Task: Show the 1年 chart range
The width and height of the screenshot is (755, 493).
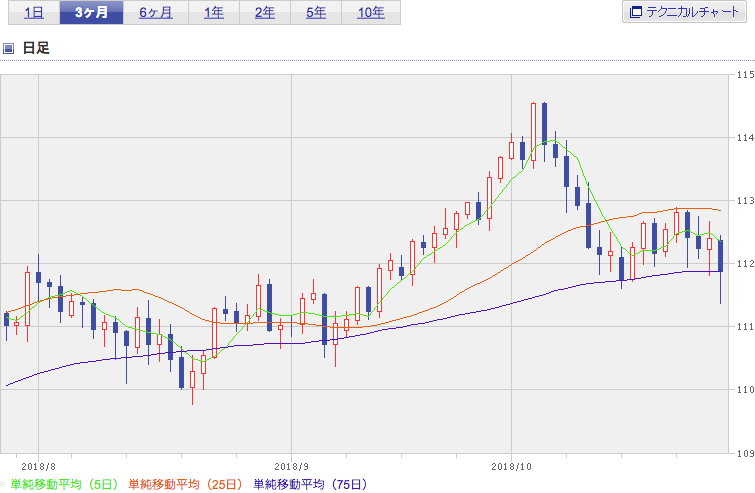Action: tap(214, 12)
